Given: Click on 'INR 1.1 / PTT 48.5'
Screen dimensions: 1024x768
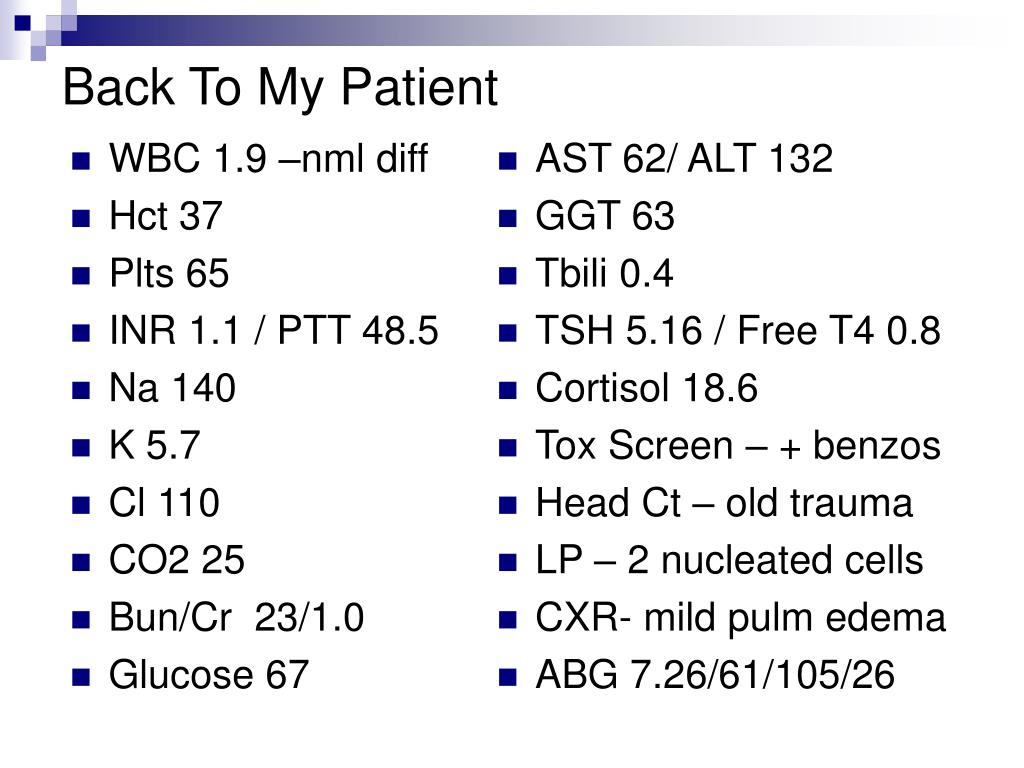Looking at the screenshot, I should [274, 330].
